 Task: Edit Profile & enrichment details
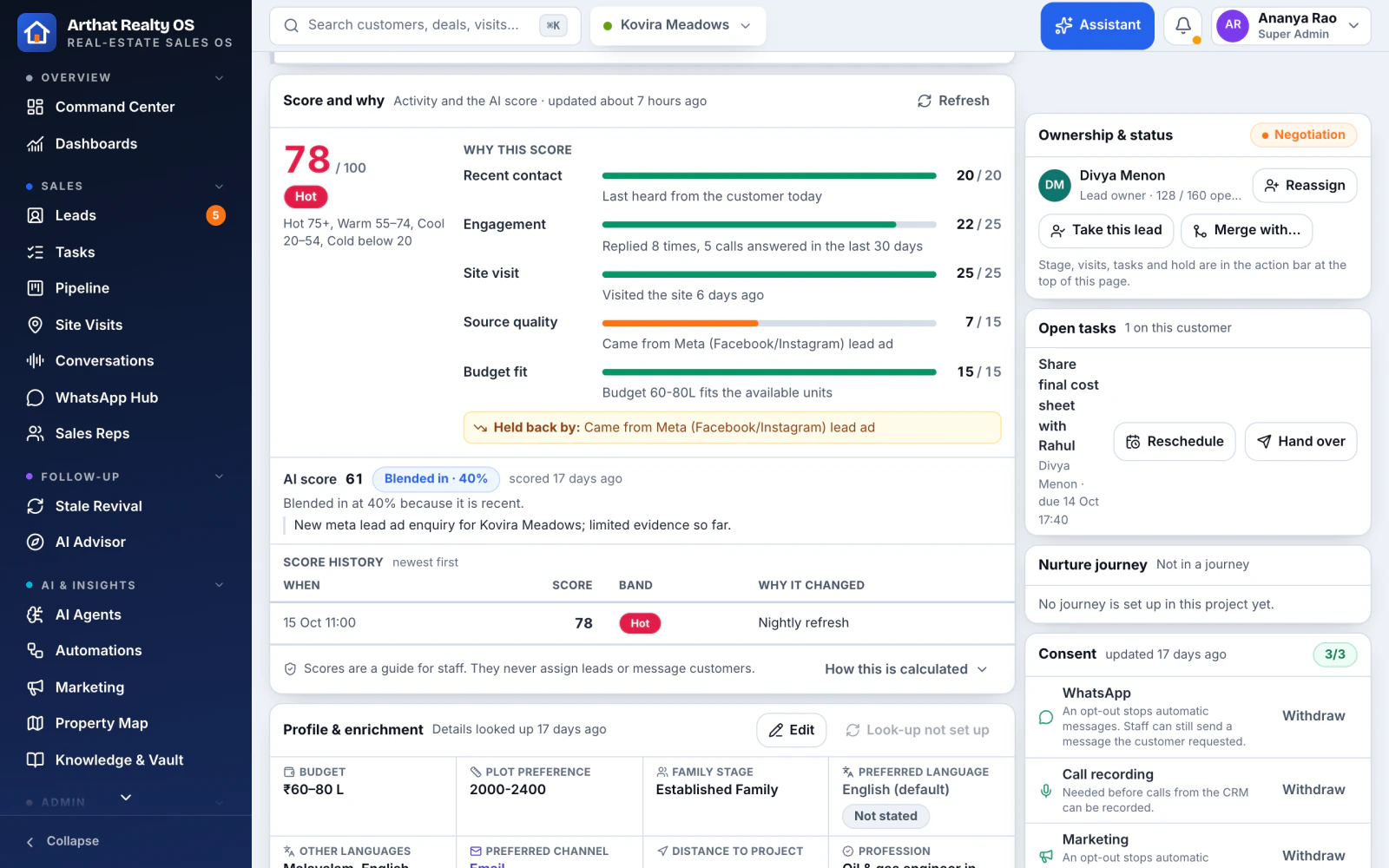pyautogui.click(x=791, y=730)
